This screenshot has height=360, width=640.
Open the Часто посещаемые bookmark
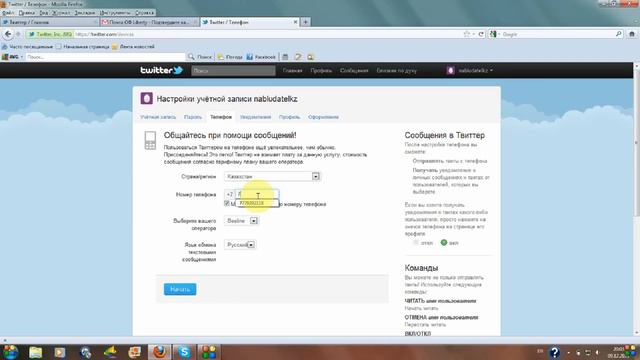coord(27,47)
